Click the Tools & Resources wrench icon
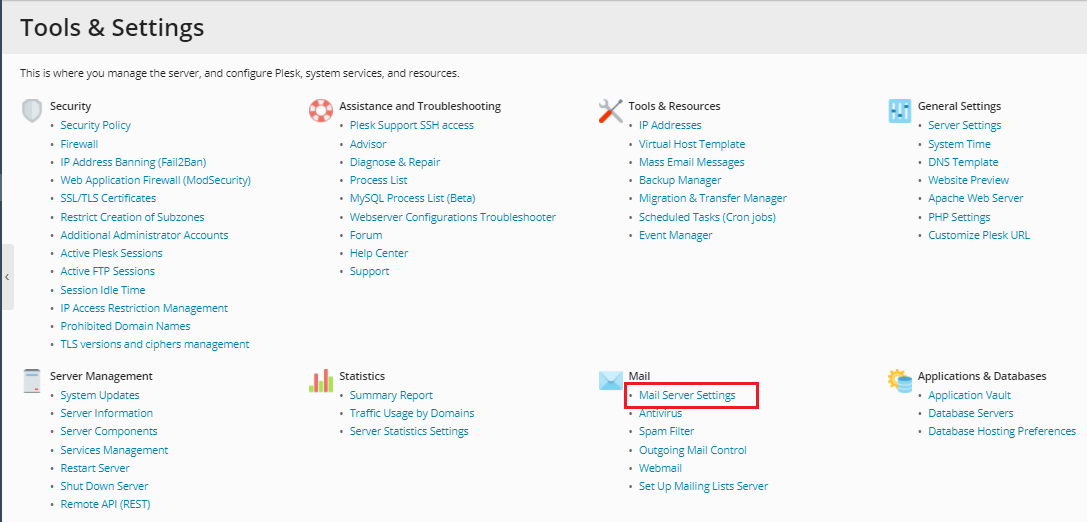 click(x=610, y=110)
